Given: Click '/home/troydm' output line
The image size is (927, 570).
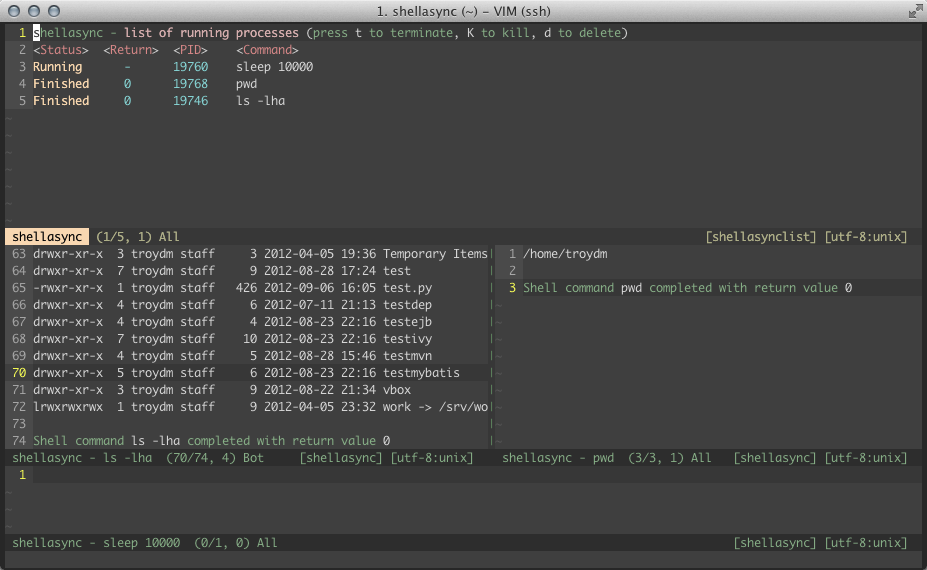Looking at the screenshot, I should click(565, 254).
